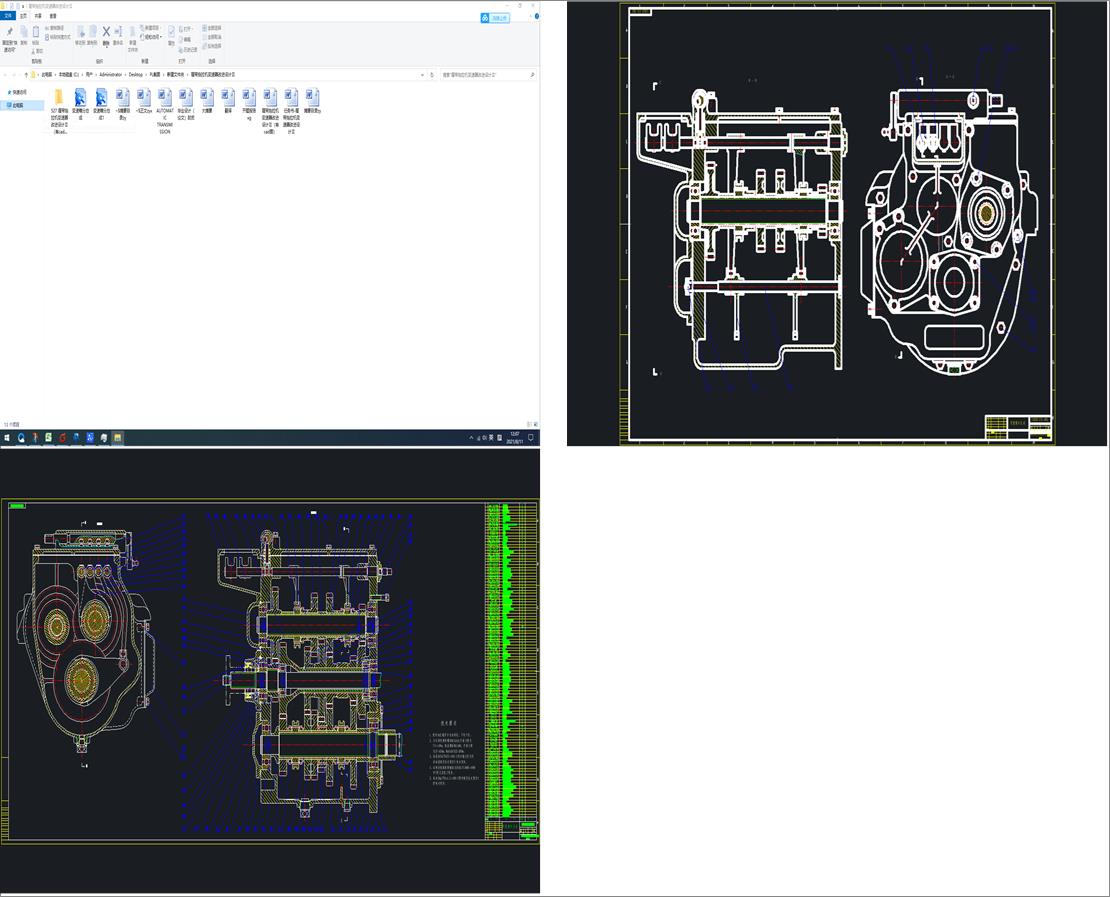Click Desktop in the address bar path

(x=135, y=74)
